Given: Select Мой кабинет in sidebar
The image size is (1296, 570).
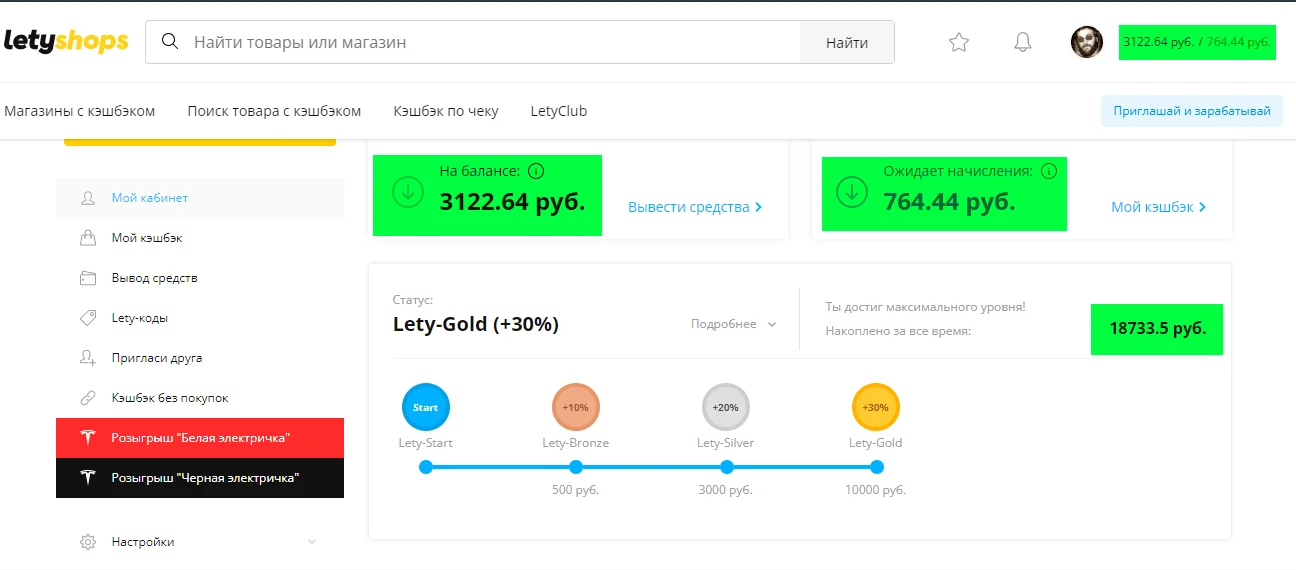Looking at the screenshot, I should 200,198.
